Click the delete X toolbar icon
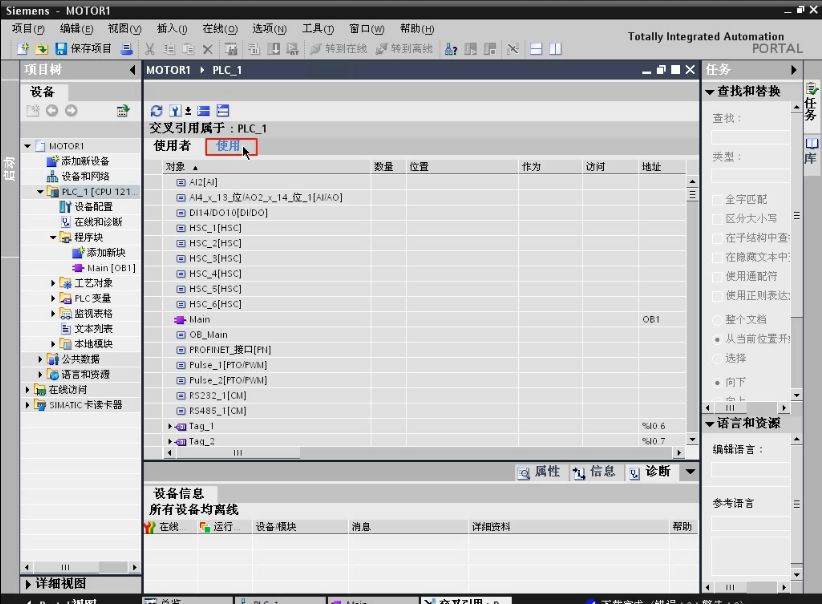The image size is (822, 604). [208, 49]
